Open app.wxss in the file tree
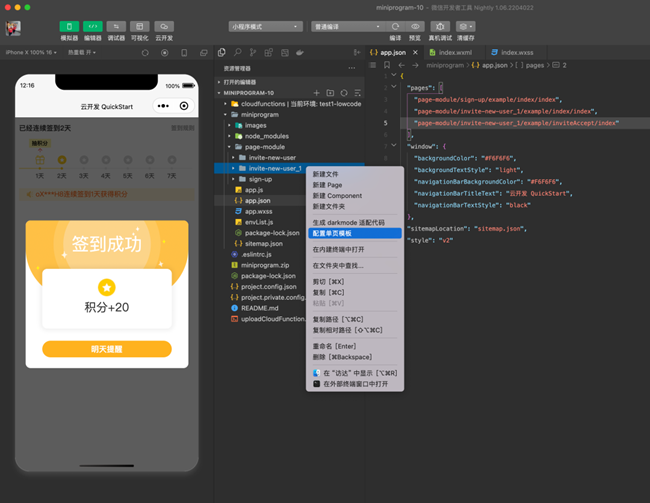 (258, 211)
